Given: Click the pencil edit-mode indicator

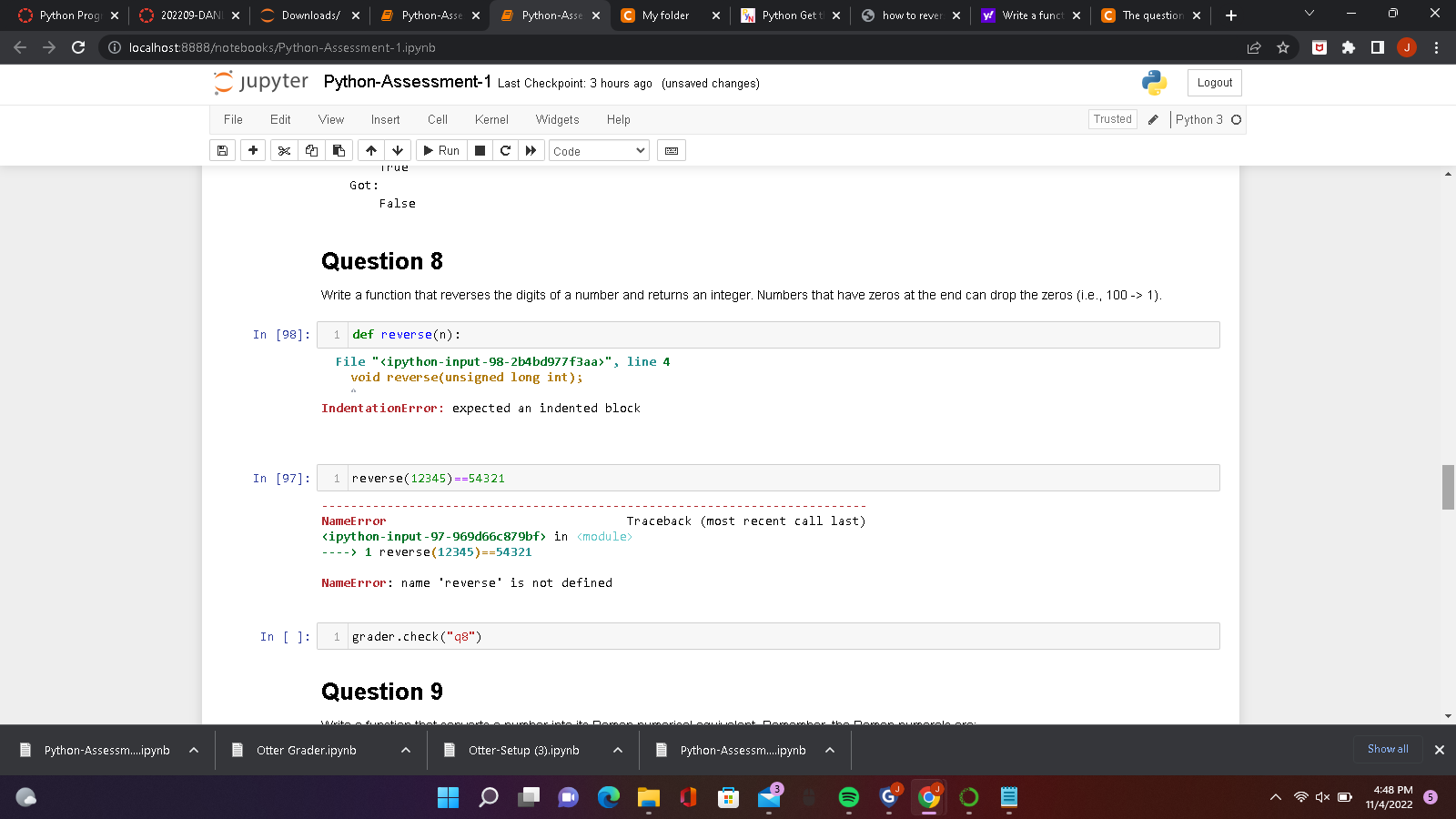Looking at the screenshot, I should point(1153,119).
